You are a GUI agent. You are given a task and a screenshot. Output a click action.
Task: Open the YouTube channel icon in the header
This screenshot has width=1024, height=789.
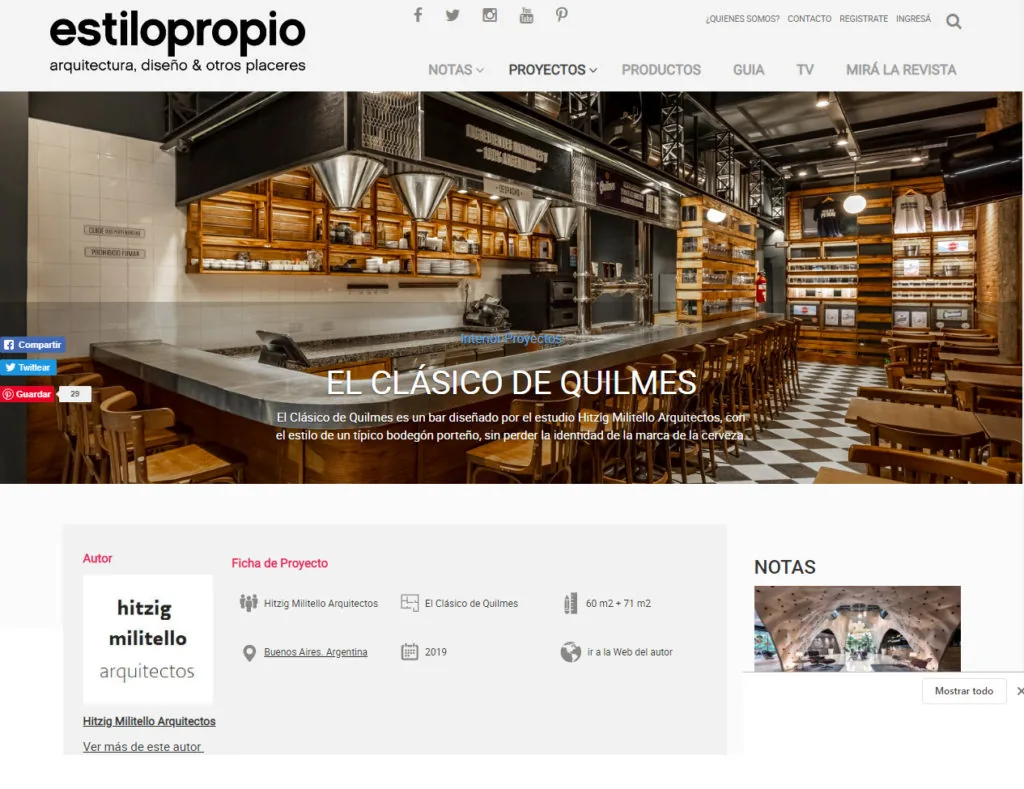[x=526, y=15]
